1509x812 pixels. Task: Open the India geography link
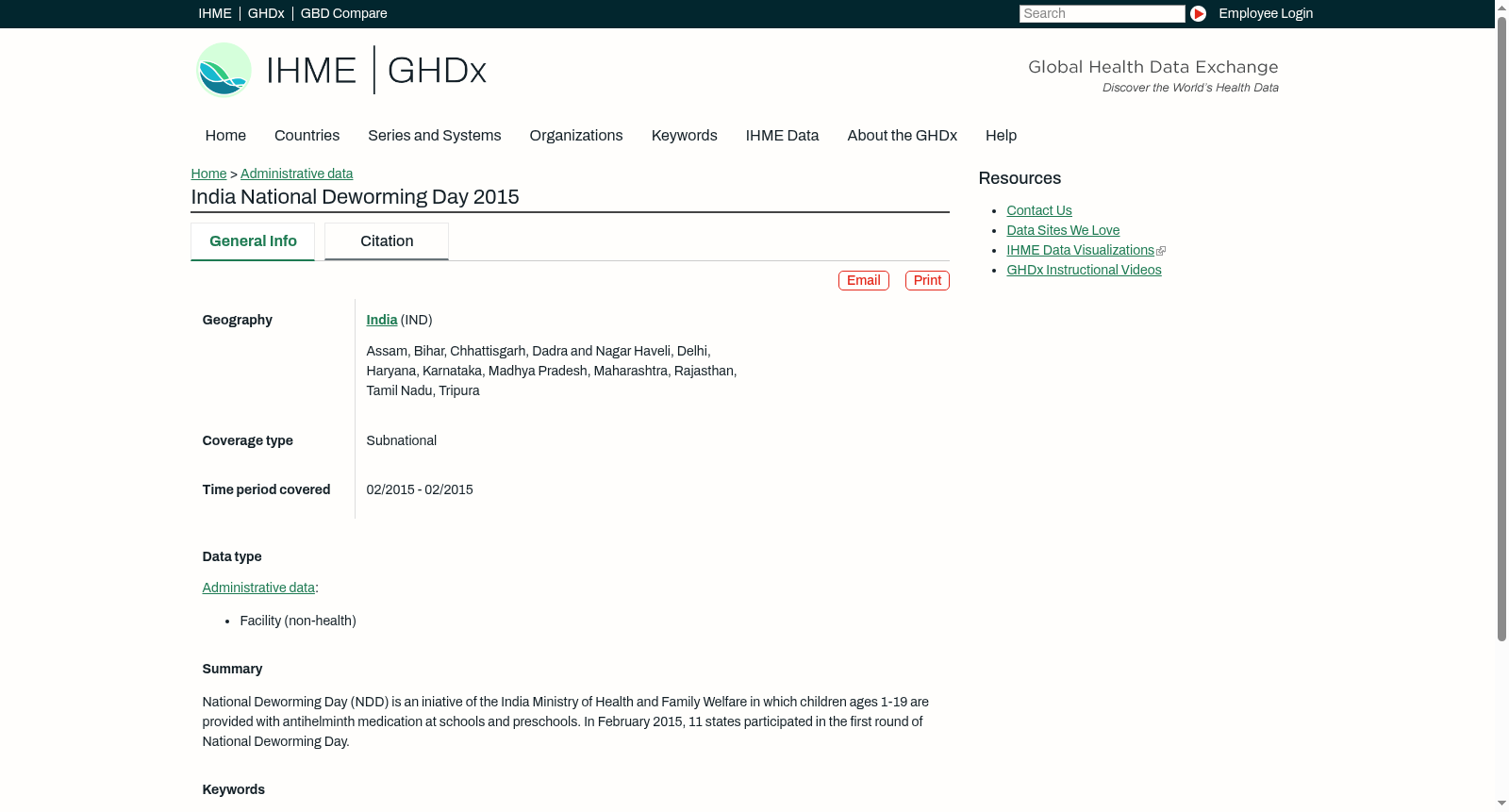coord(381,320)
